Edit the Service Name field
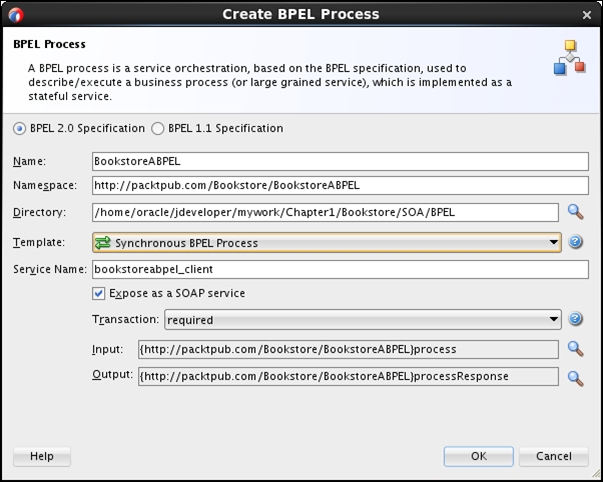 pos(340,269)
